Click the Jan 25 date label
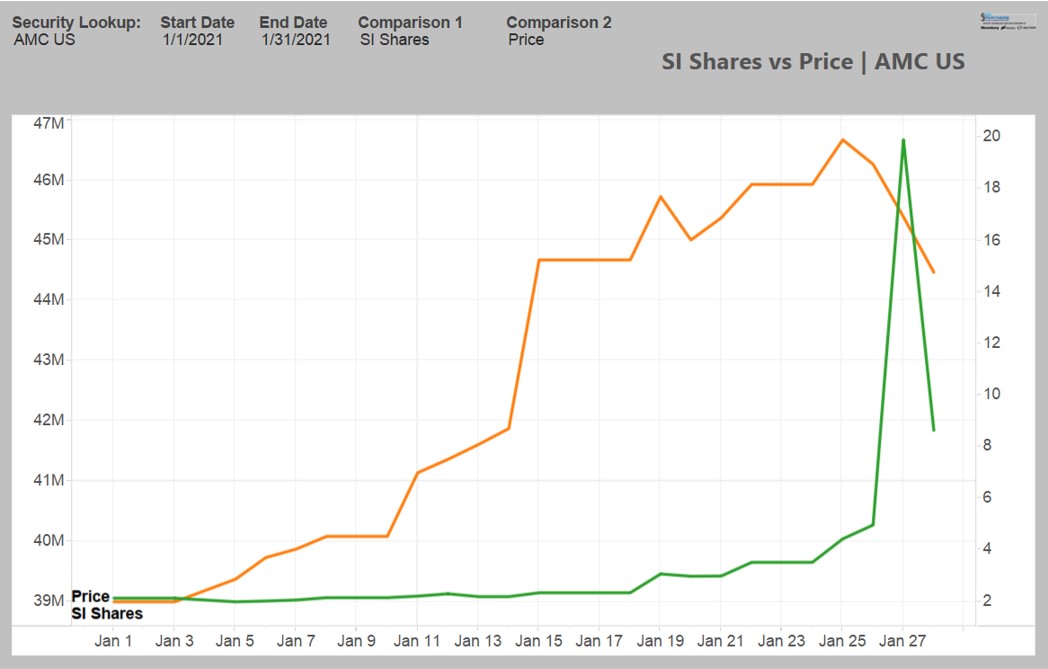Viewport: 1048px width, 669px height. click(842, 641)
